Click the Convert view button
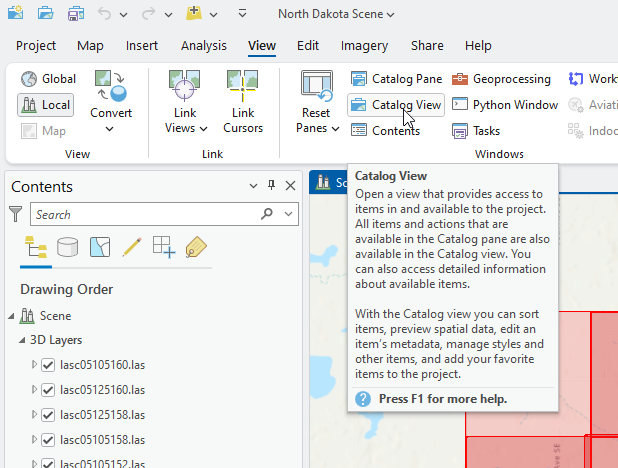The height and width of the screenshot is (468, 618). pyautogui.click(x=111, y=101)
